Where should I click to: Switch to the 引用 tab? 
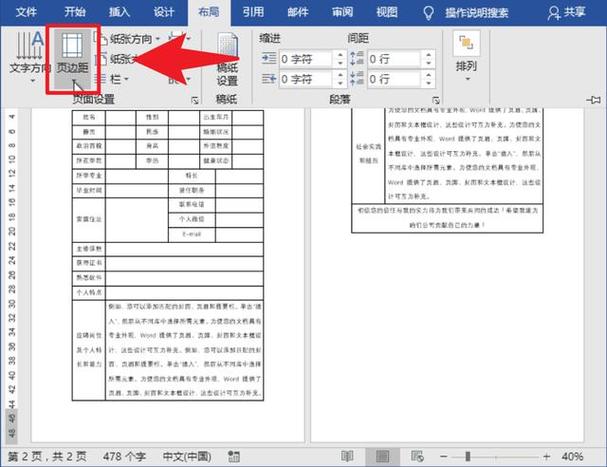[253, 12]
